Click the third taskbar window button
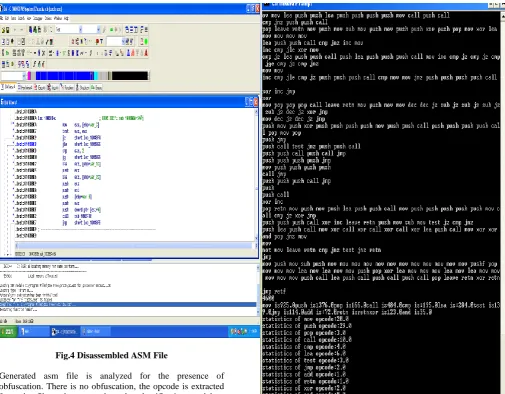 pyautogui.click(x=95, y=331)
